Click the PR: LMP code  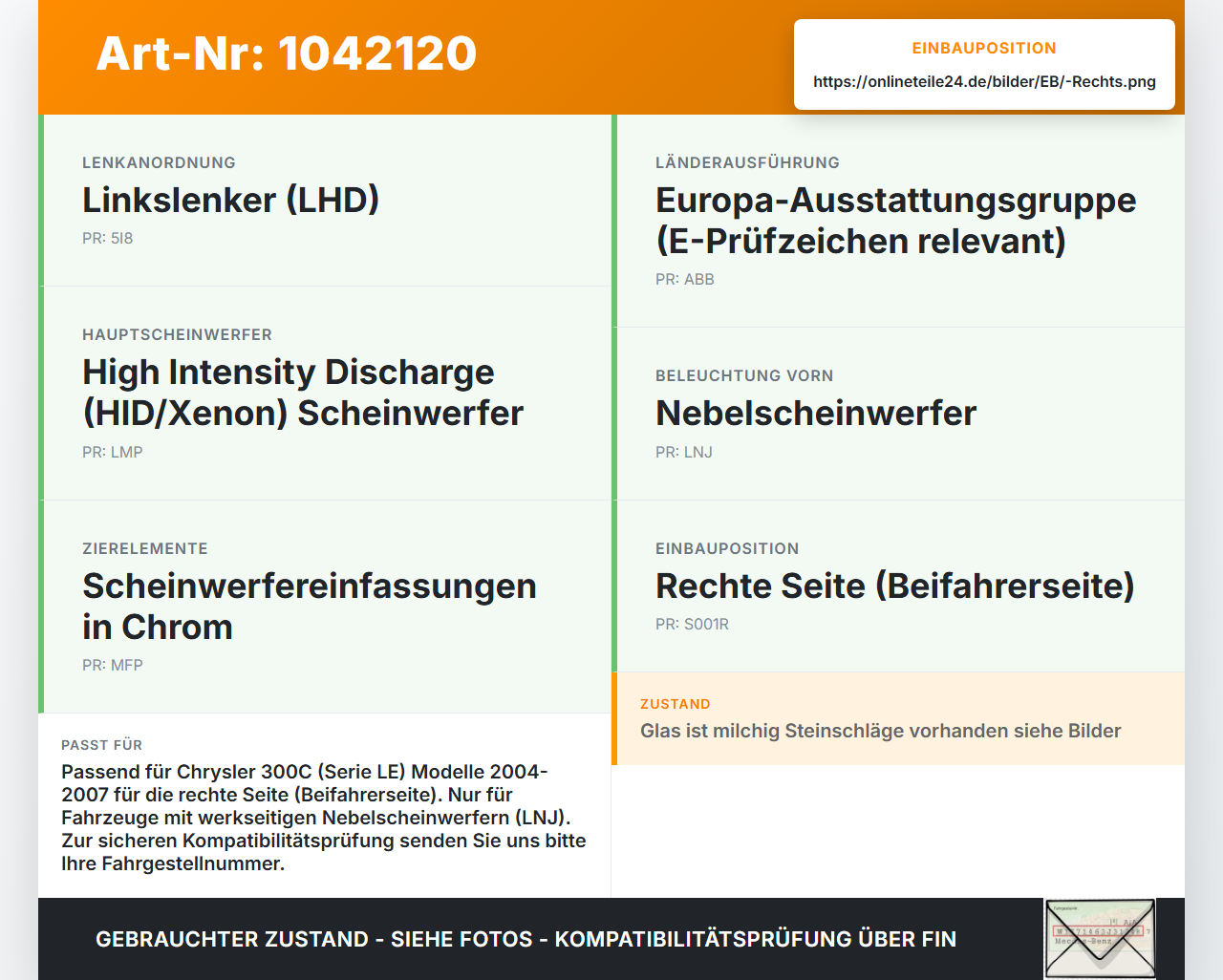point(113,452)
